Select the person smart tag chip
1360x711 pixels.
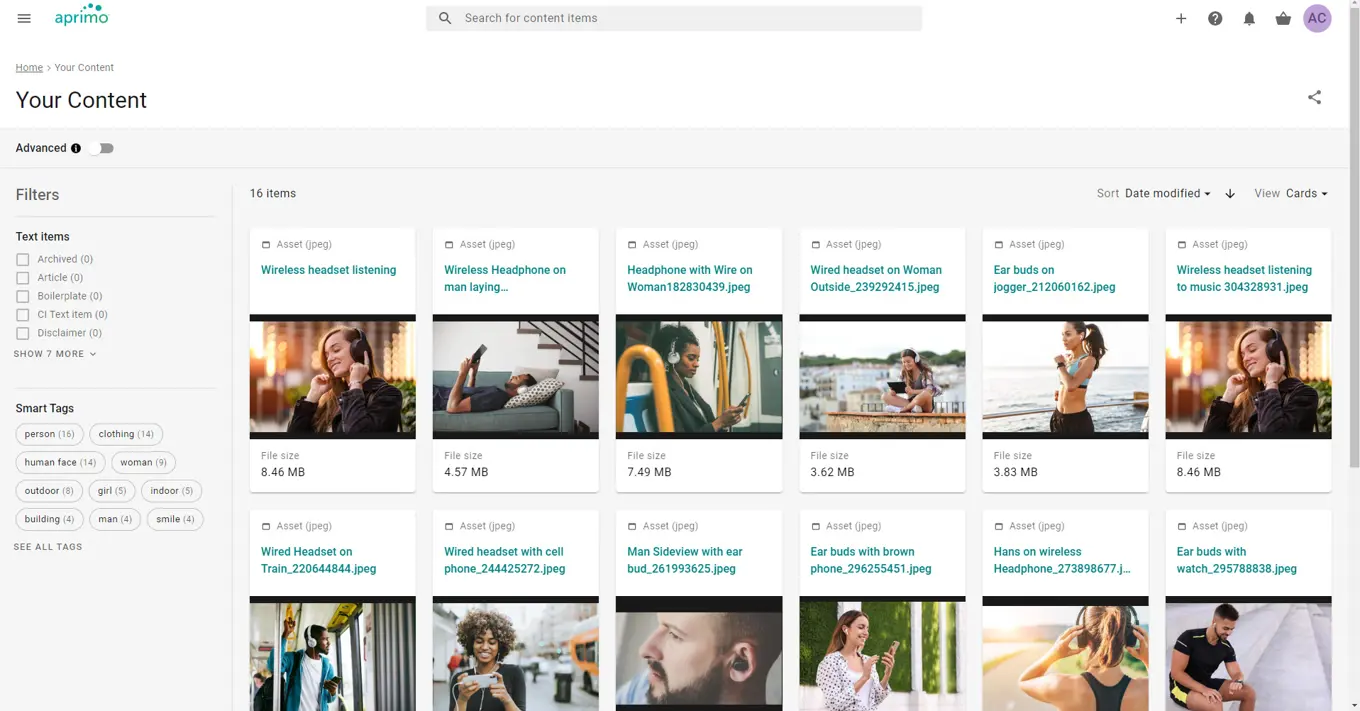48,433
